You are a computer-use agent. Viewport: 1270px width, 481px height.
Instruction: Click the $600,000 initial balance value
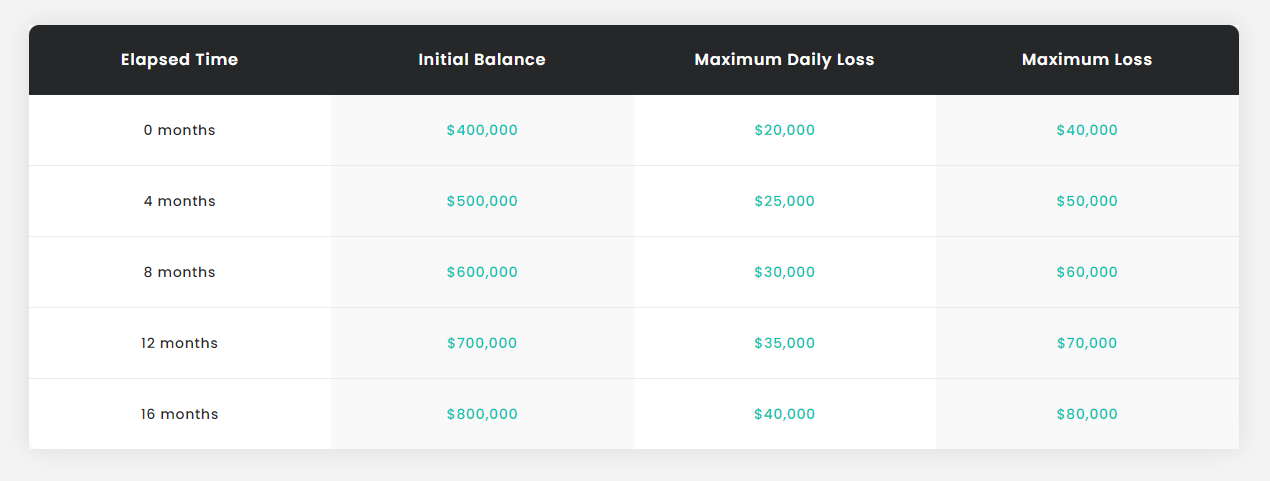[482, 272]
